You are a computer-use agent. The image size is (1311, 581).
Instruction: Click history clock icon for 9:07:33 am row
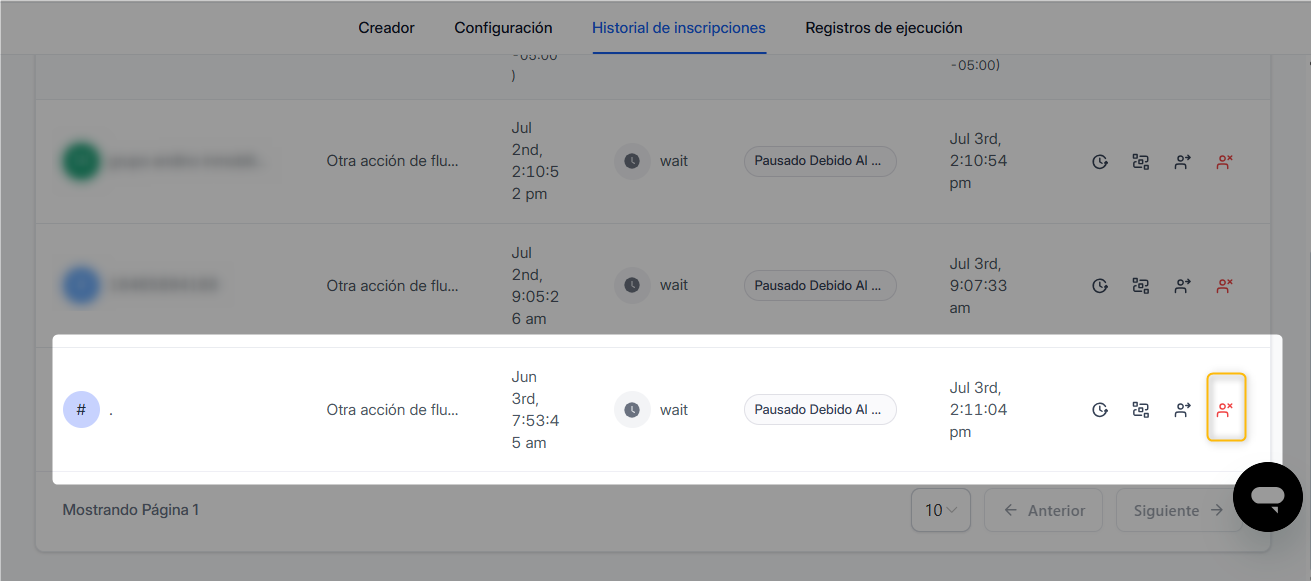(1099, 285)
